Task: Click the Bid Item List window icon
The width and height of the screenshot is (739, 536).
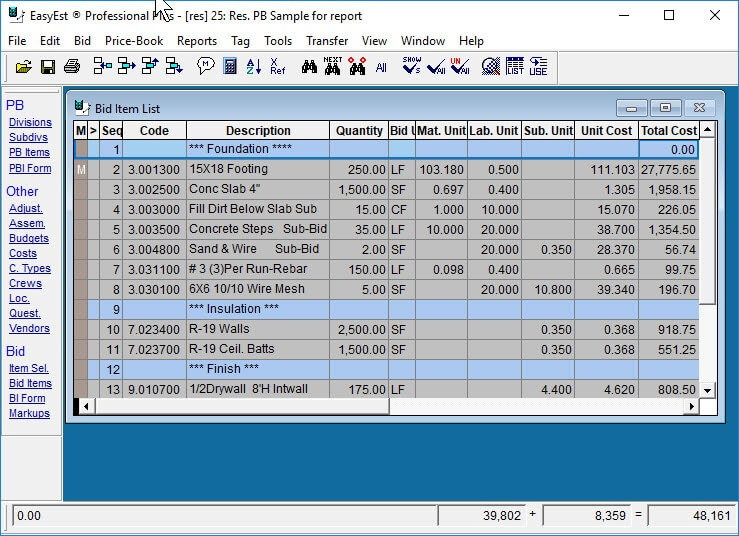Action: [x=82, y=108]
